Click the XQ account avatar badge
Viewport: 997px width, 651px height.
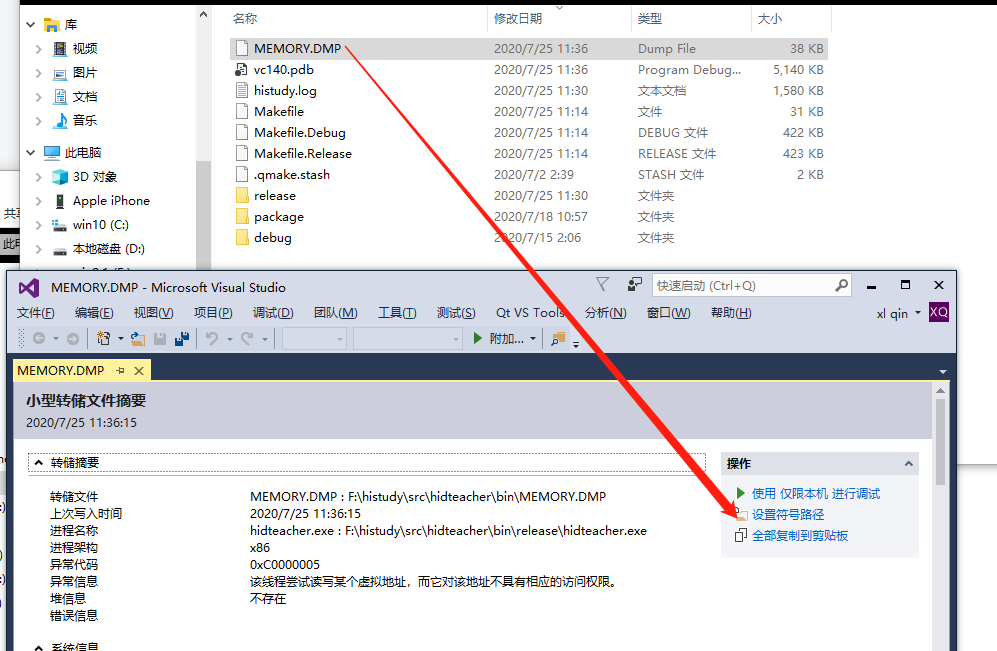pos(939,312)
